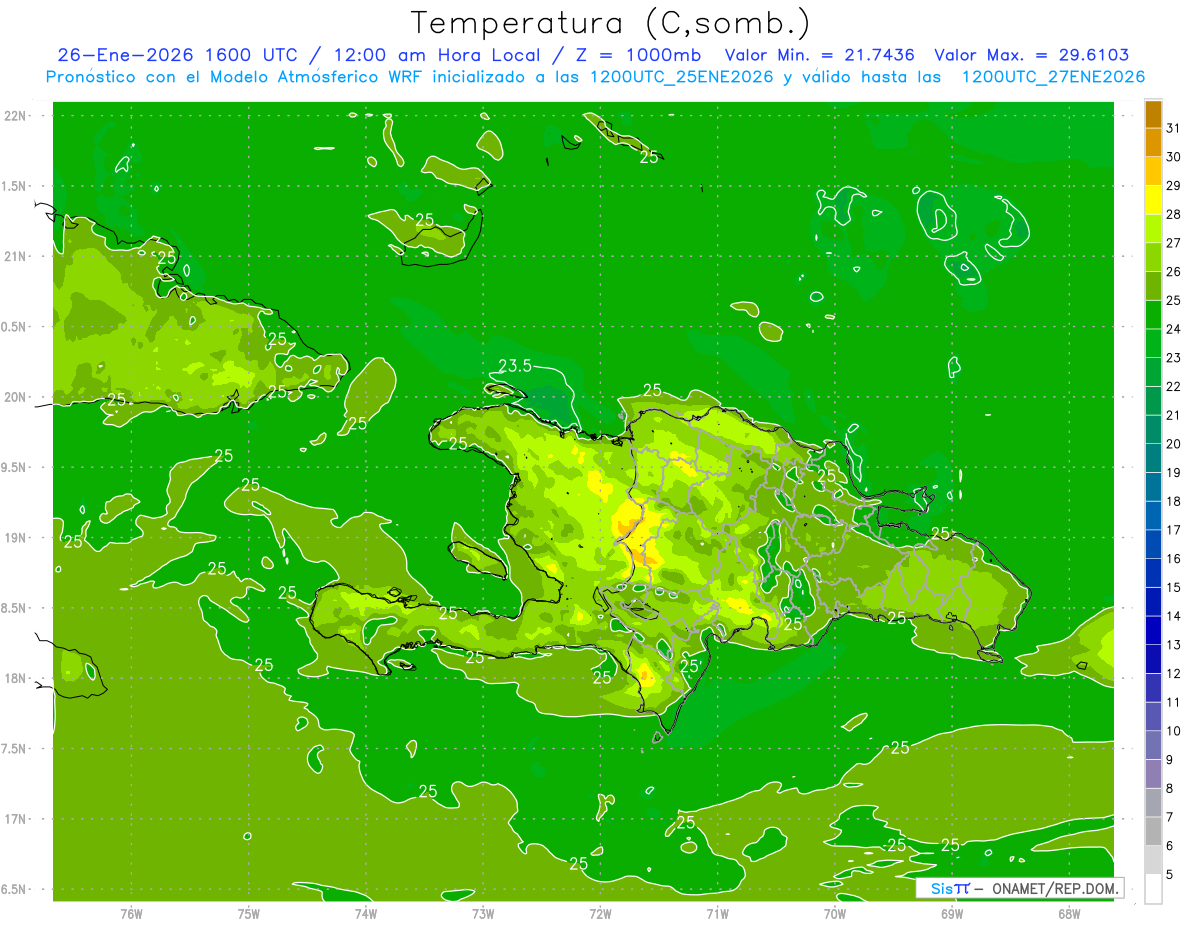Click the '22N' latitude axis label

click(15, 115)
